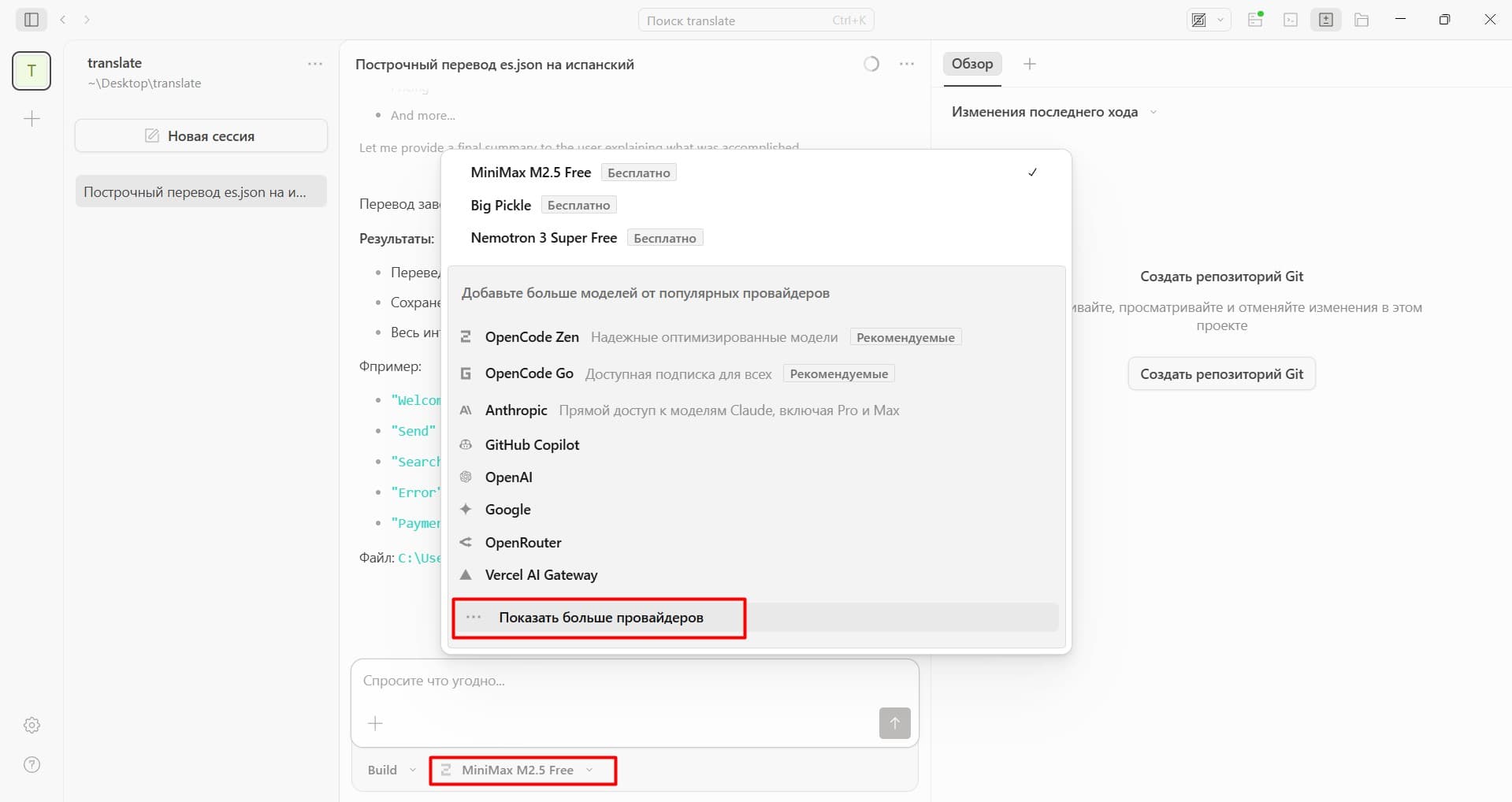Click the checkmark next to MiniMax M2.5 Free
1512x802 pixels.
click(1032, 173)
